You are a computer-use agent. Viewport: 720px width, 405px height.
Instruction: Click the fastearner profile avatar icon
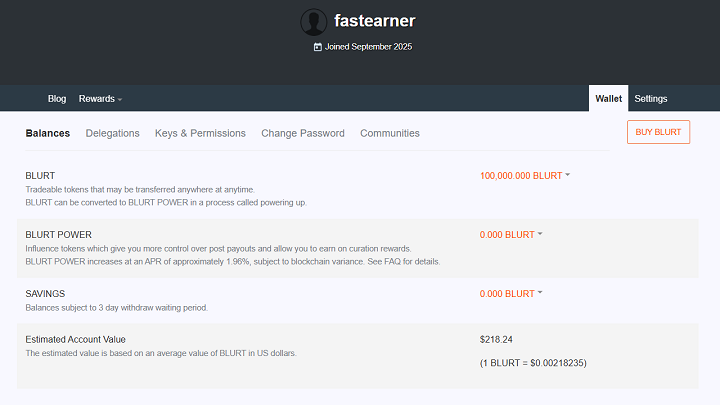coord(313,22)
